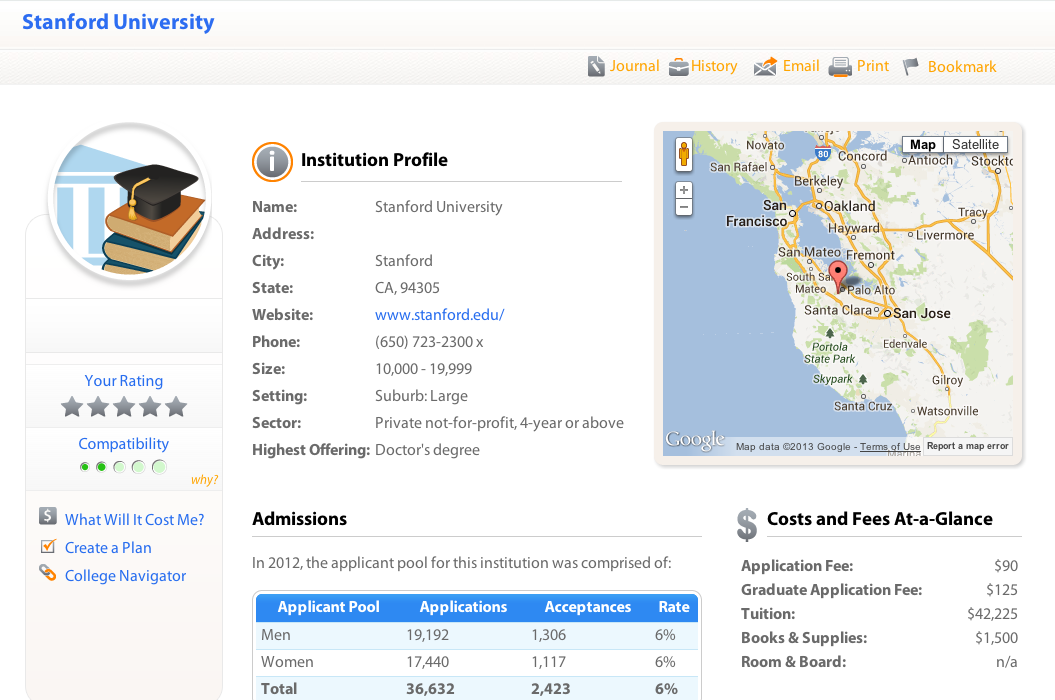The image size is (1055, 700).
Task: Click the Street View pegman icon
Action: click(684, 154)
